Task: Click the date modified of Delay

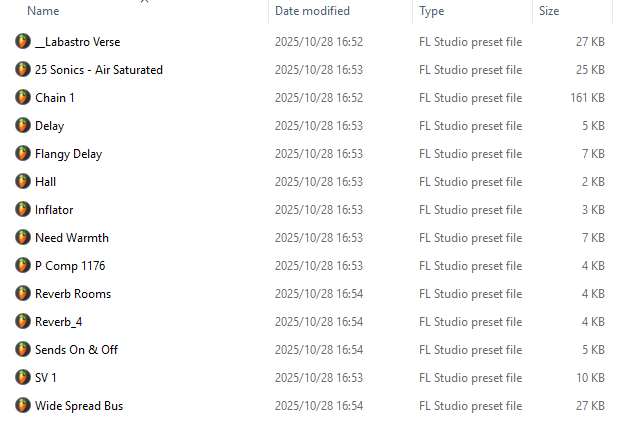Action: (x=319, y=126)
